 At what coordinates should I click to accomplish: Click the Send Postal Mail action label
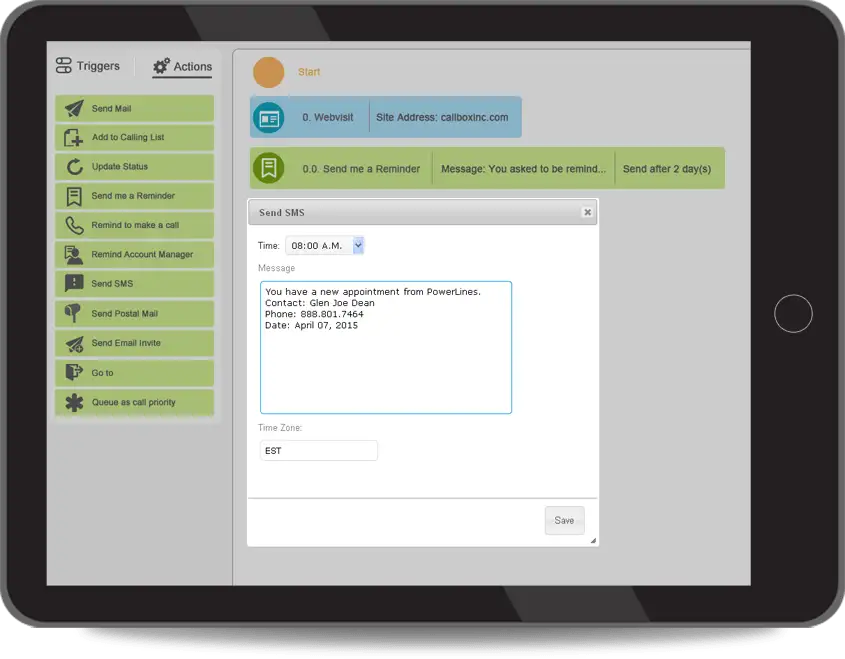(x=124, y=314)
